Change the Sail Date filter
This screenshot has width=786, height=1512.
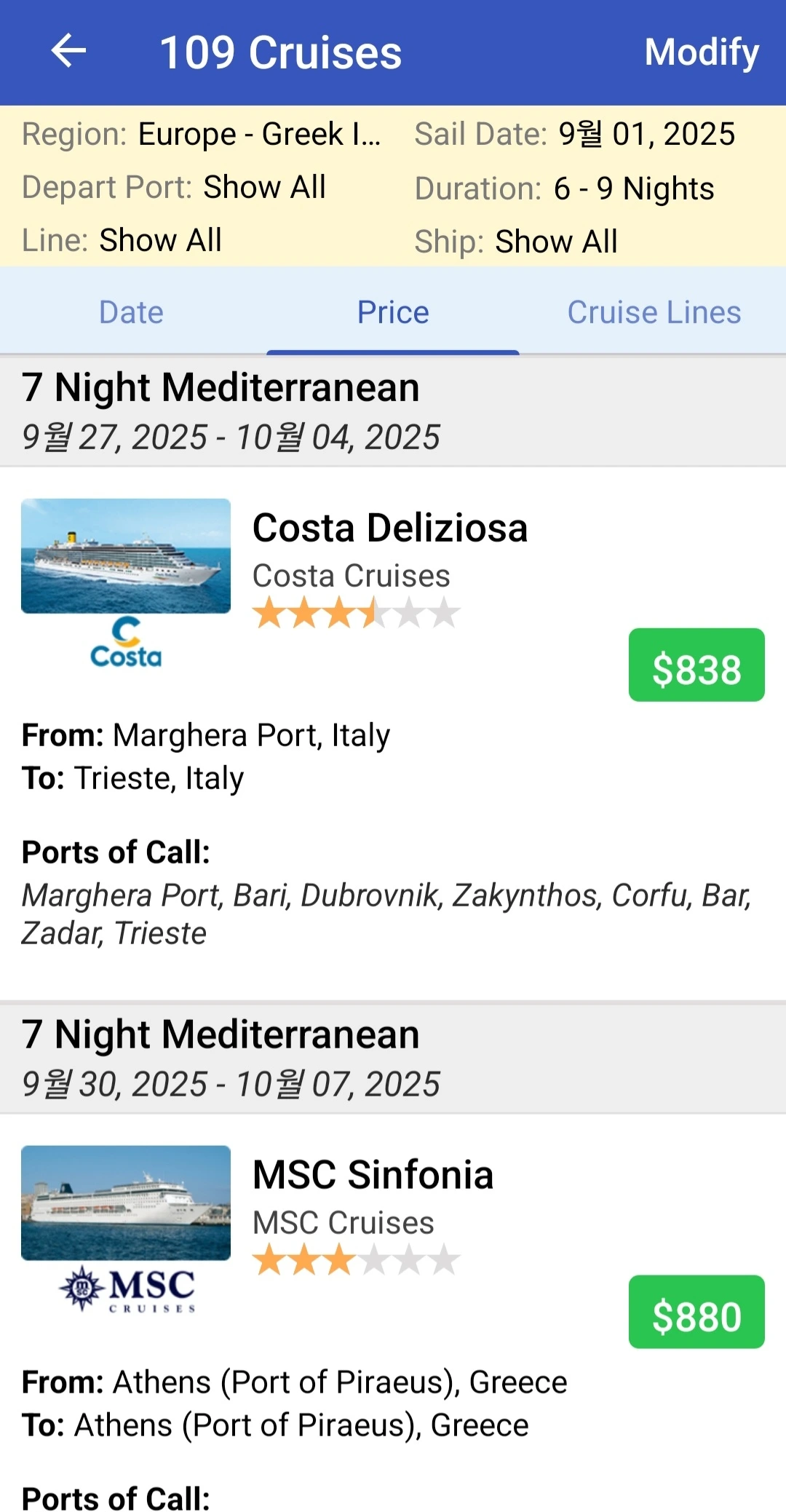pos(646,134)
